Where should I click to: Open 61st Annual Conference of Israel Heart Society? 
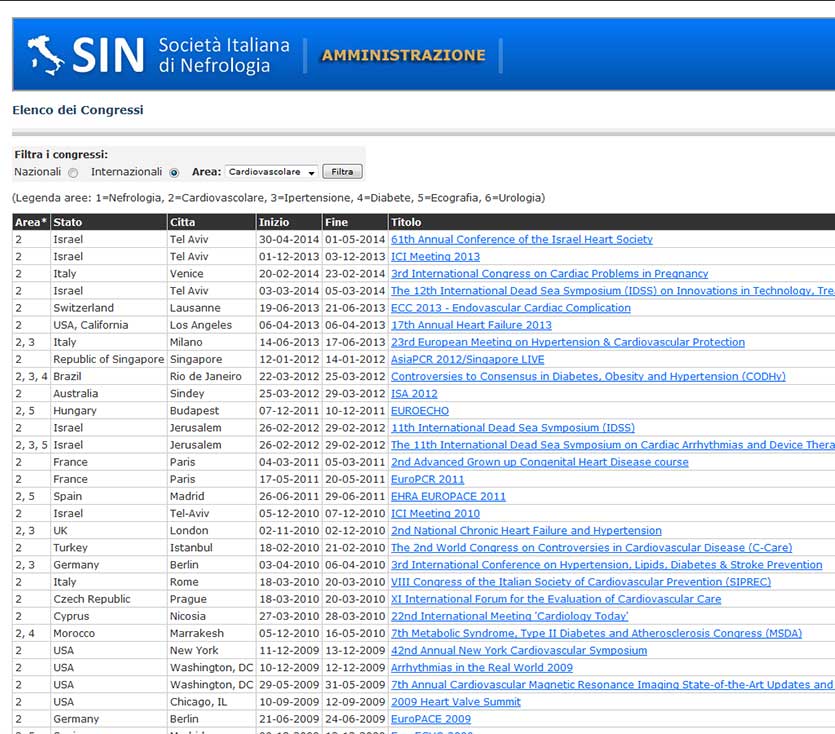click(522, 240)
